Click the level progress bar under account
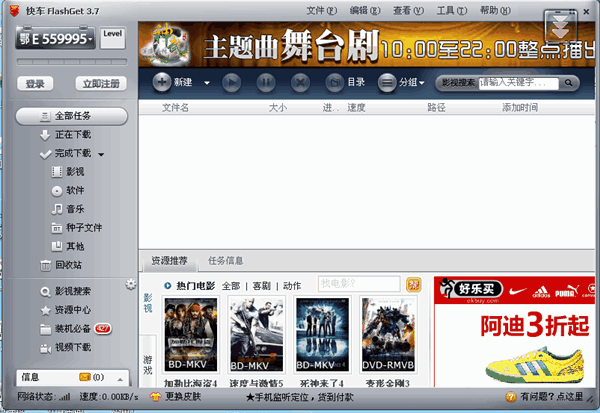The height and width of the screenshot is (413, 600). click(72, 62)
